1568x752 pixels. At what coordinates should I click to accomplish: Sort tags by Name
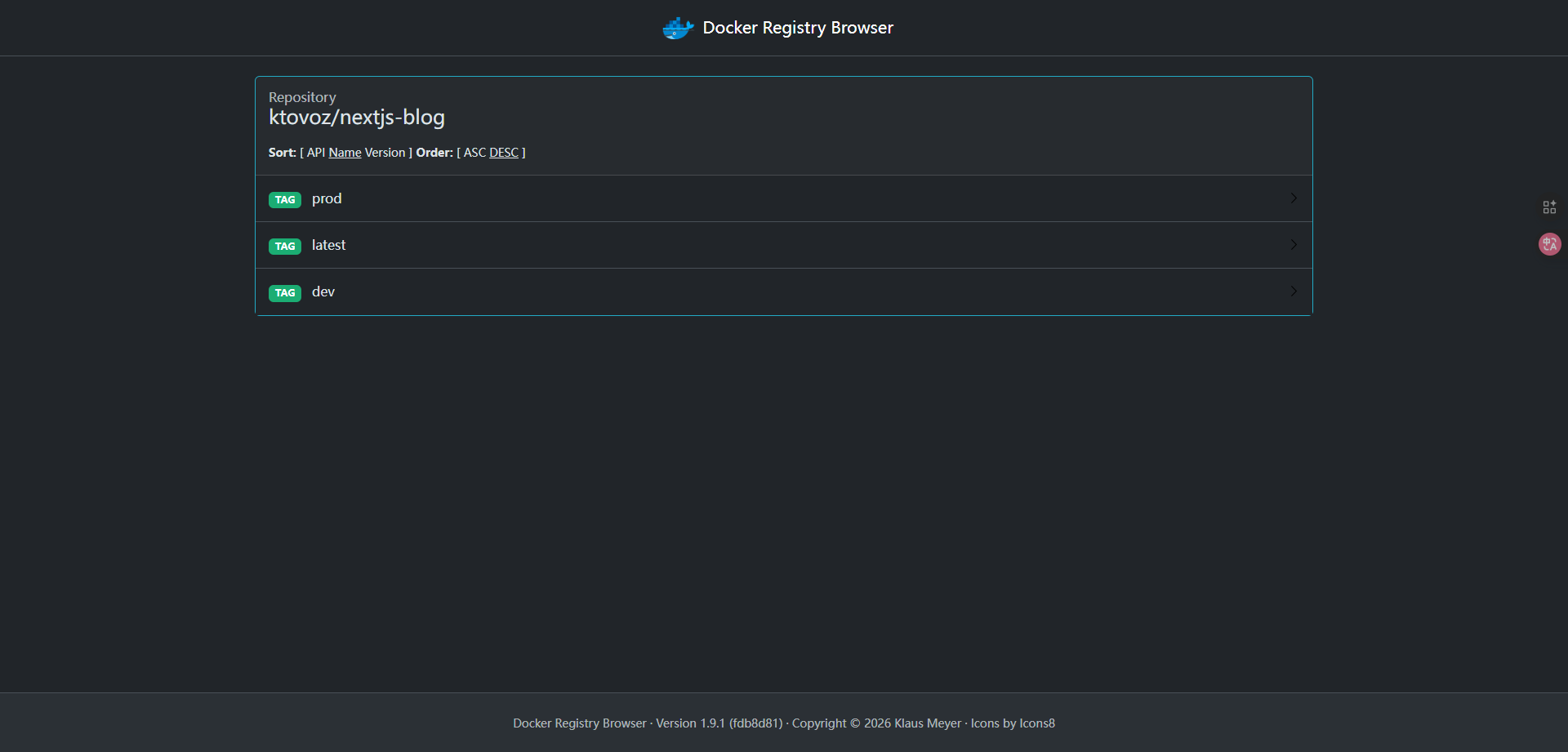345,153
